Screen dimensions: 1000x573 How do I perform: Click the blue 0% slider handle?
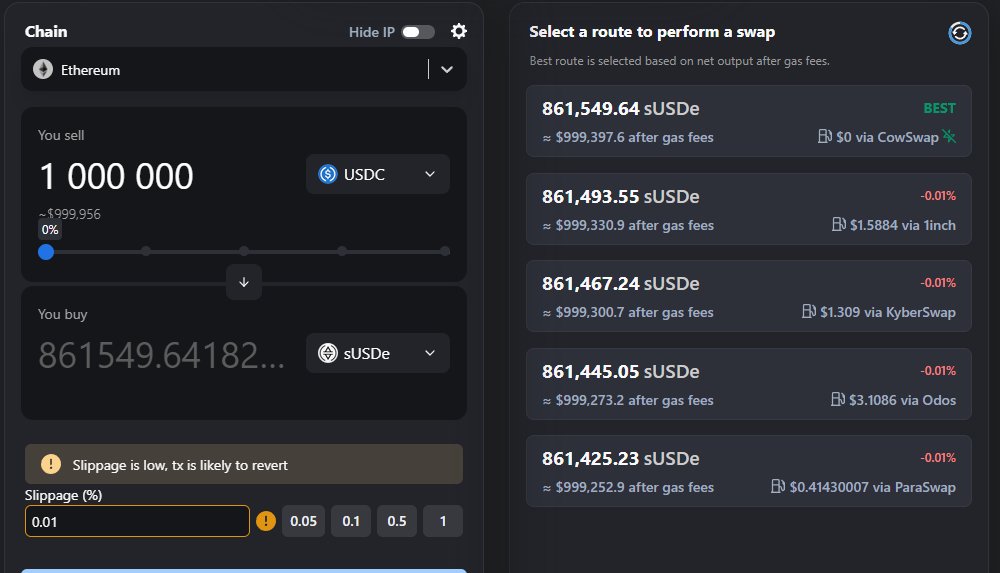coord(46,252)
